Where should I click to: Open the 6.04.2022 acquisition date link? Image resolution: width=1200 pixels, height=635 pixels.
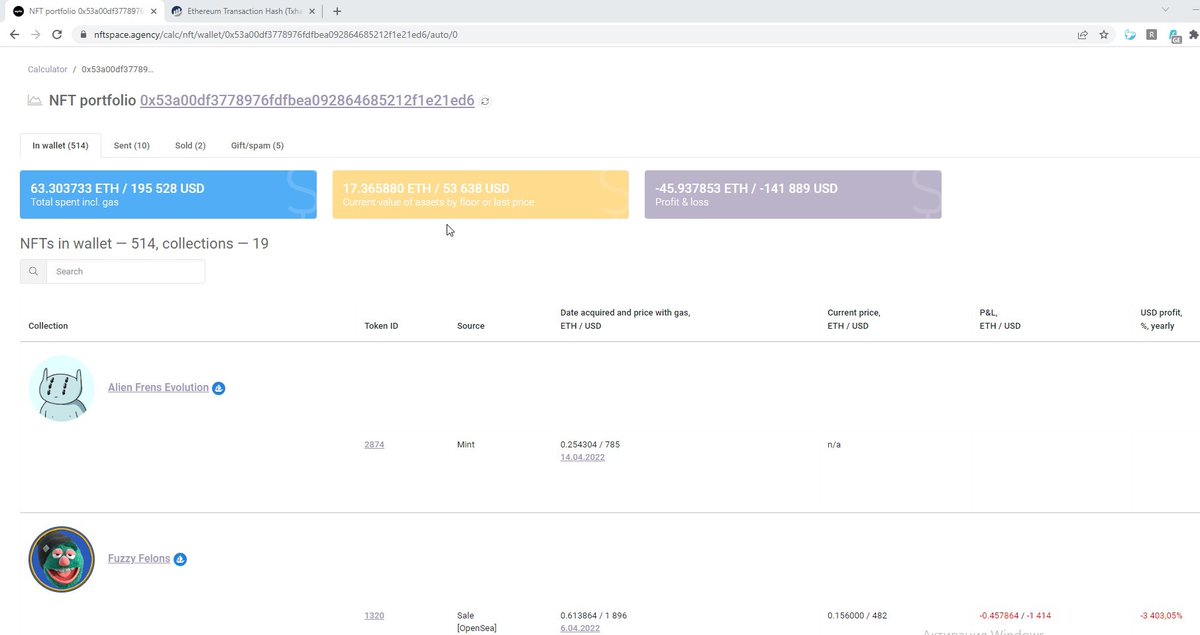[x=580, y=628]
